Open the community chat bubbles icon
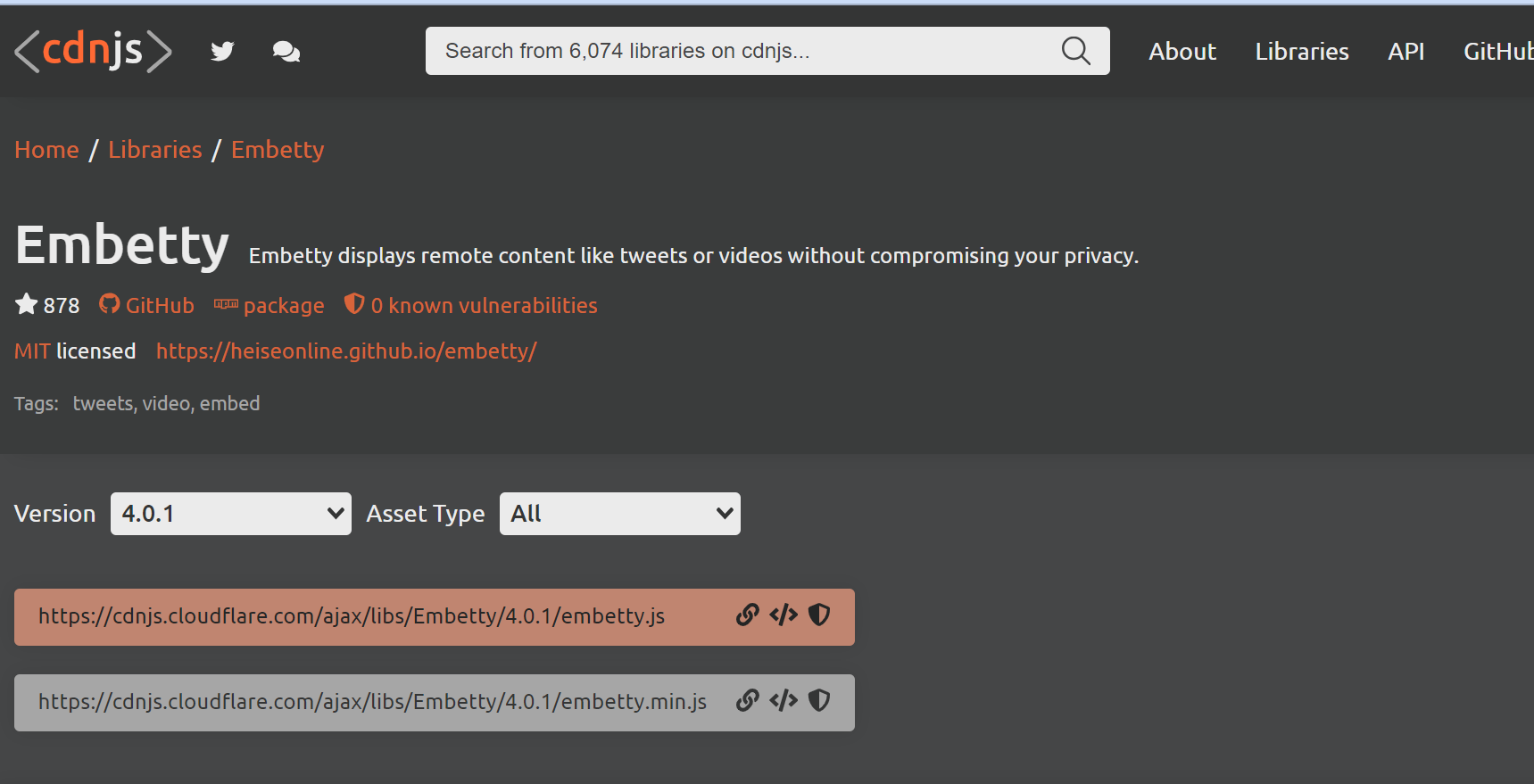 tap(286, 52)
